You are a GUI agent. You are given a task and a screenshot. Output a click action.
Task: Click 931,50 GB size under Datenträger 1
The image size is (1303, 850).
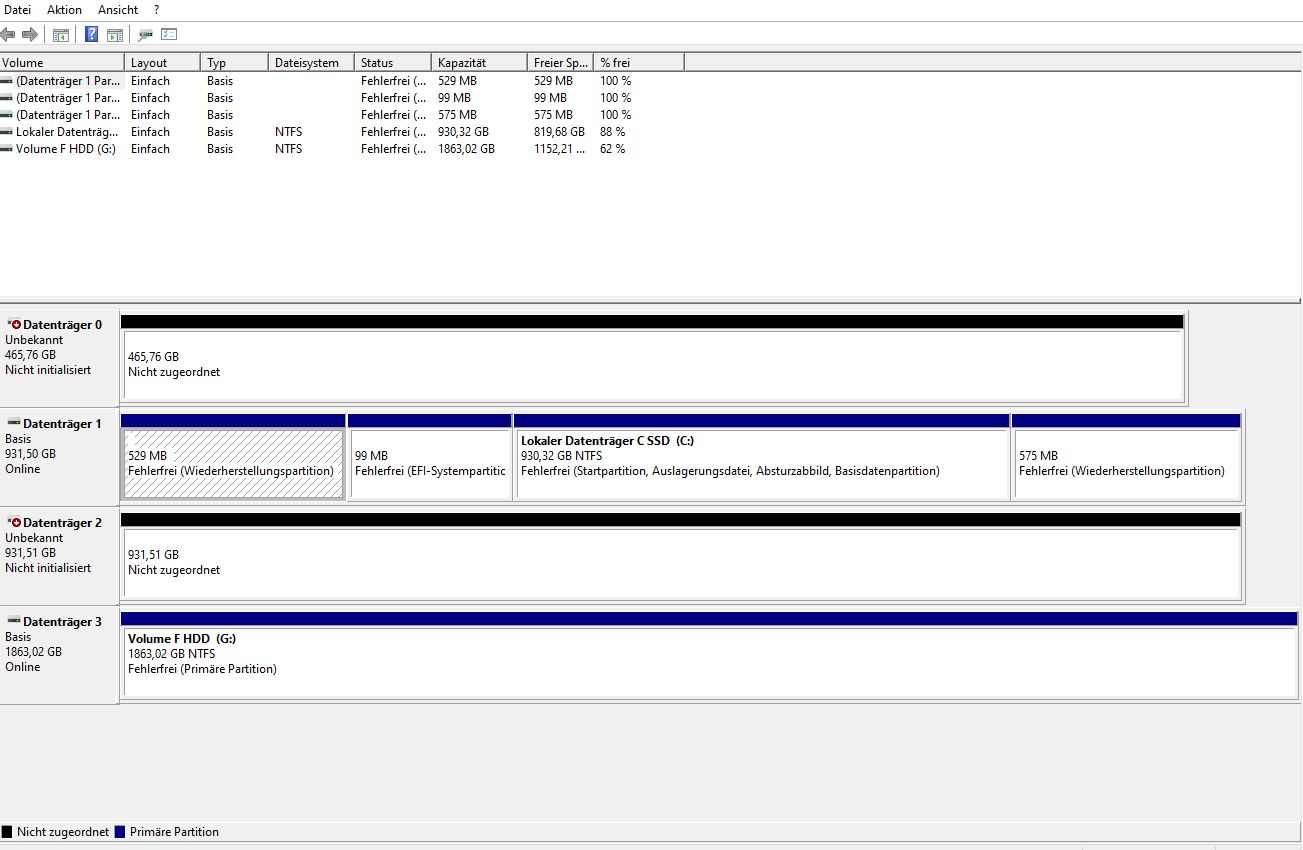30,454
